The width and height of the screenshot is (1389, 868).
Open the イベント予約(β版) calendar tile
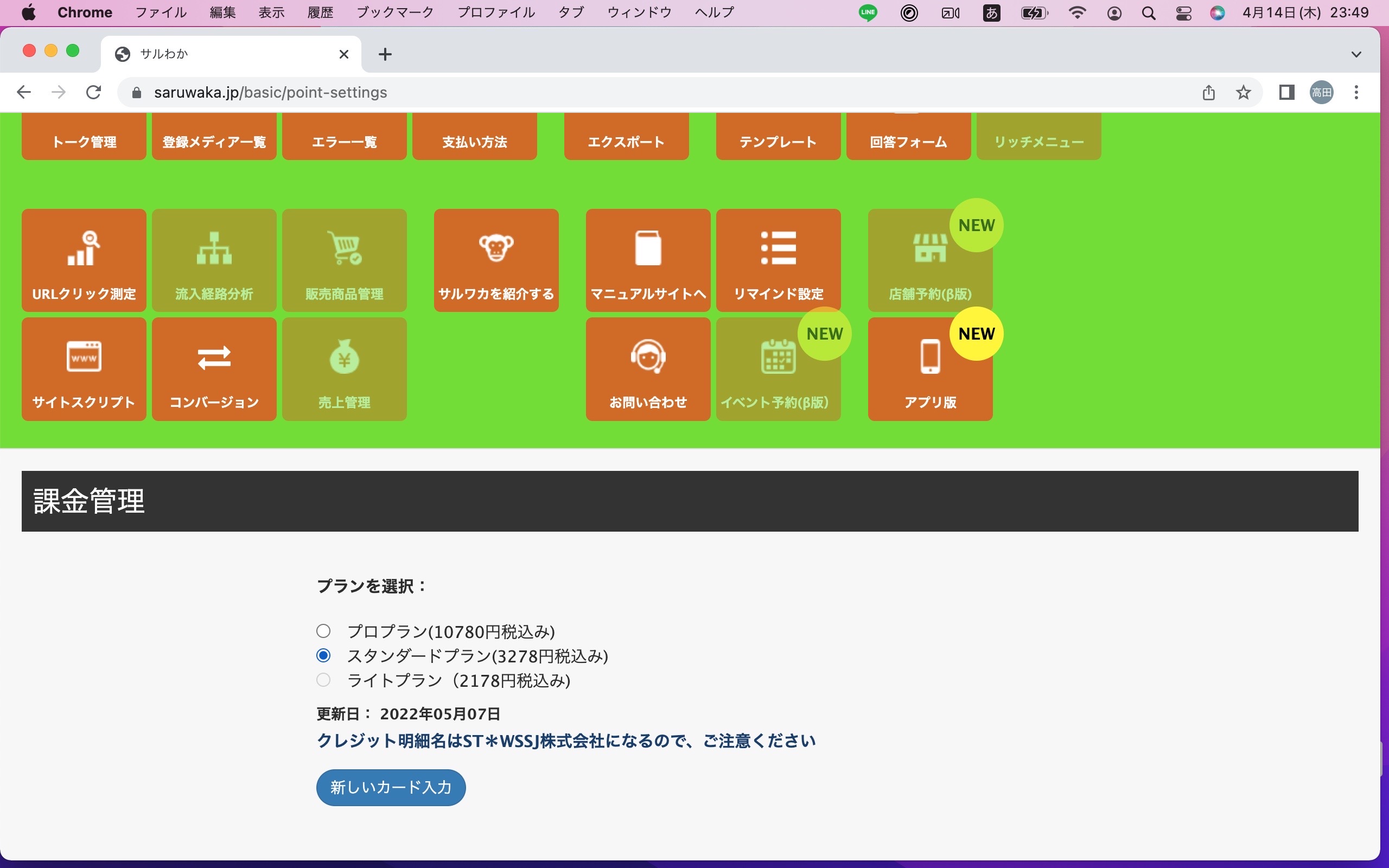(778, 369)
